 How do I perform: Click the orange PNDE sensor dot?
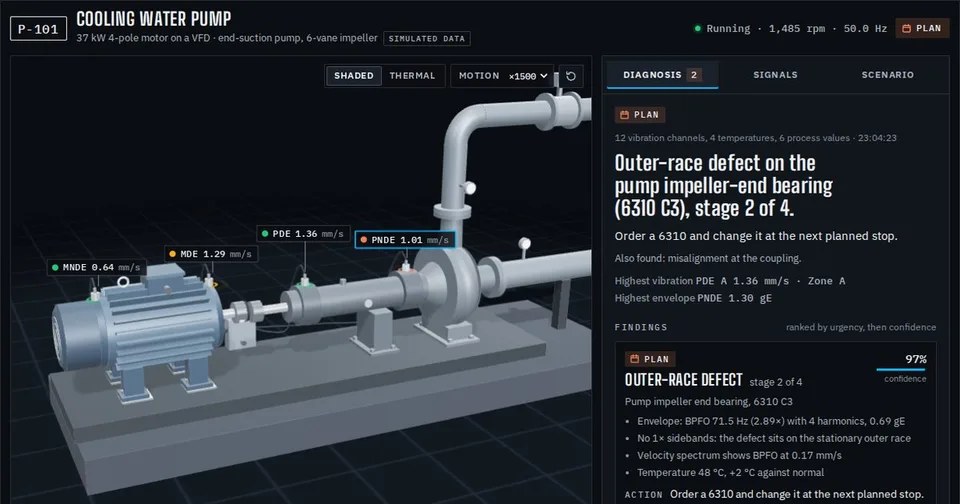pos(364,240)
